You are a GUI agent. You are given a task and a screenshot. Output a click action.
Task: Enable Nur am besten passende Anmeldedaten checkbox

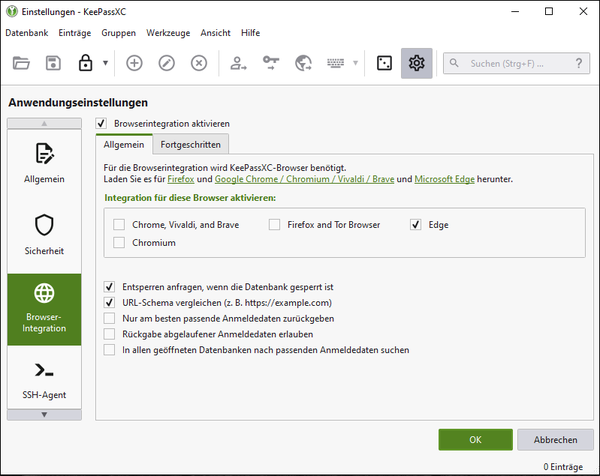(109, 318)
